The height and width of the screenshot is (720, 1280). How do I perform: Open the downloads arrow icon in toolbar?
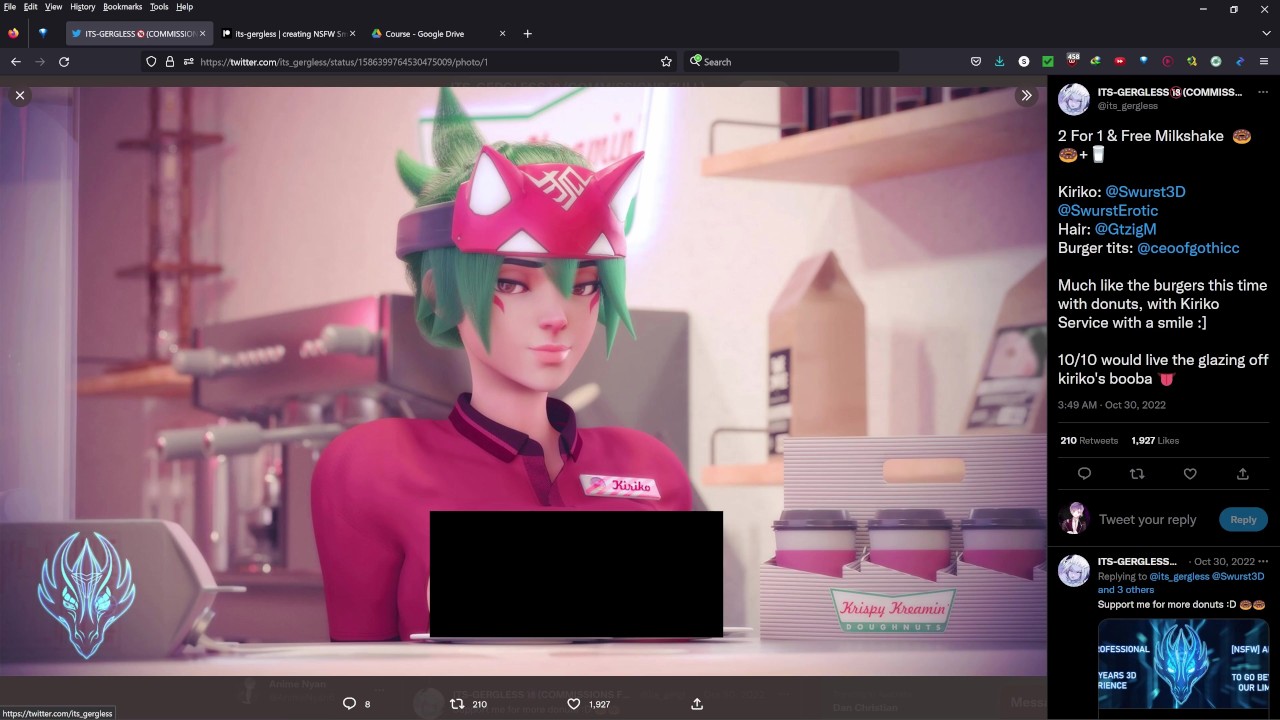point(999,62)
